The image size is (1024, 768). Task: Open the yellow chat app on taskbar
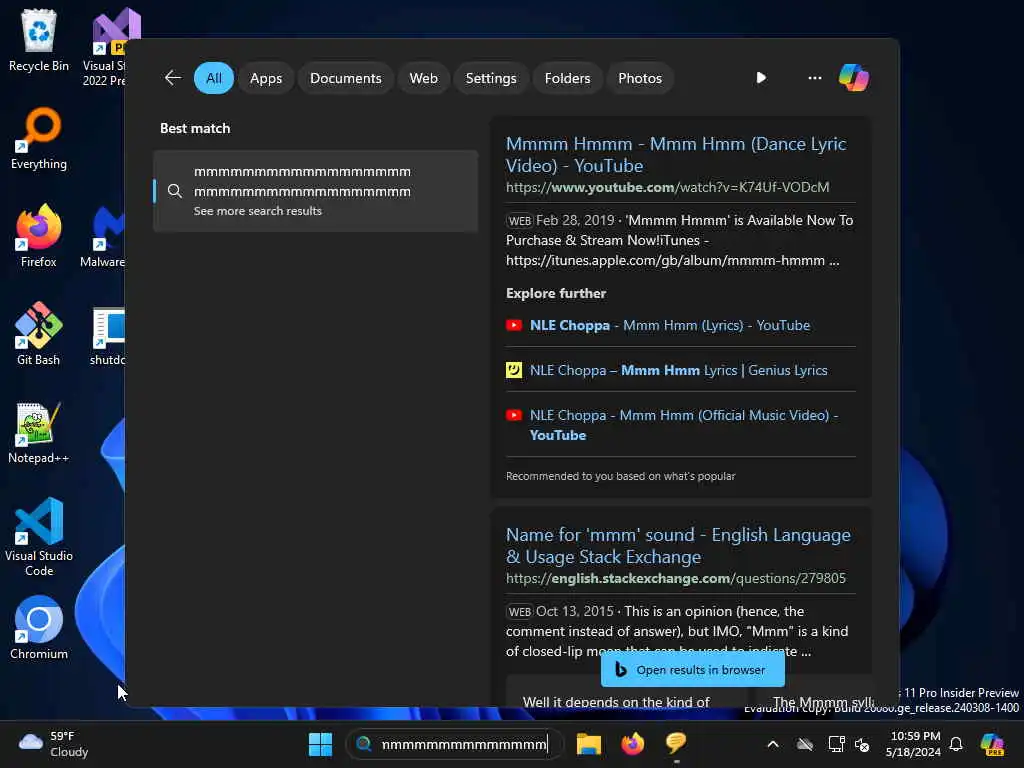click(x=676, y=743)
